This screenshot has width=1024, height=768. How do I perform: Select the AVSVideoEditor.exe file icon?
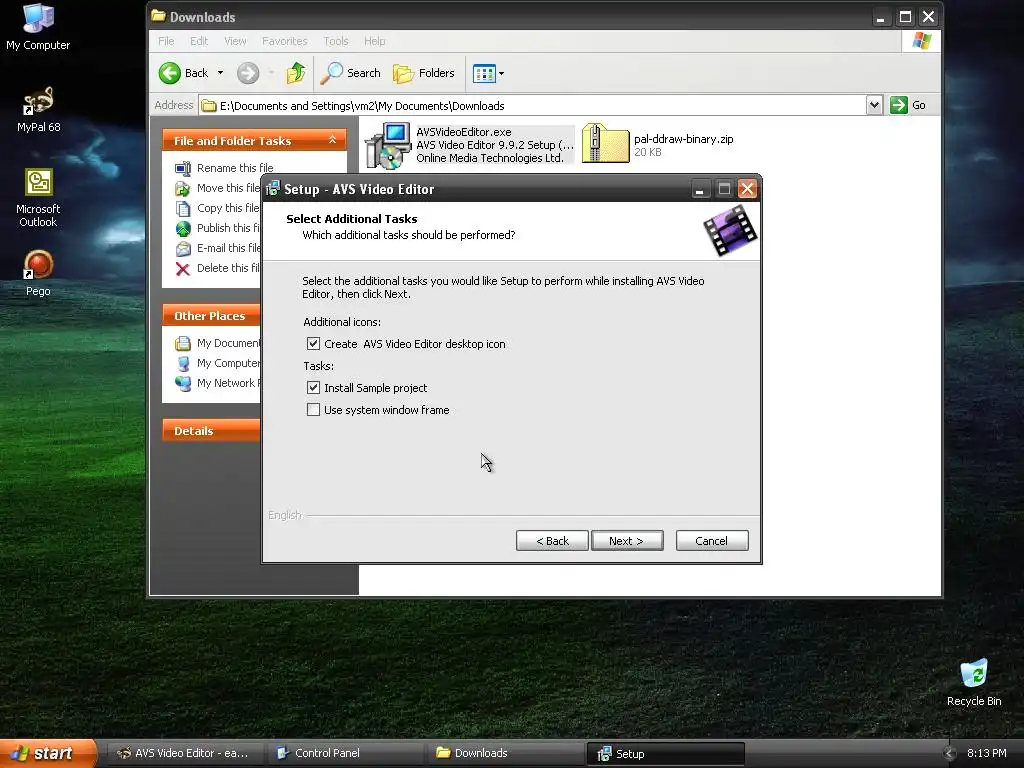tap(387, 145)
